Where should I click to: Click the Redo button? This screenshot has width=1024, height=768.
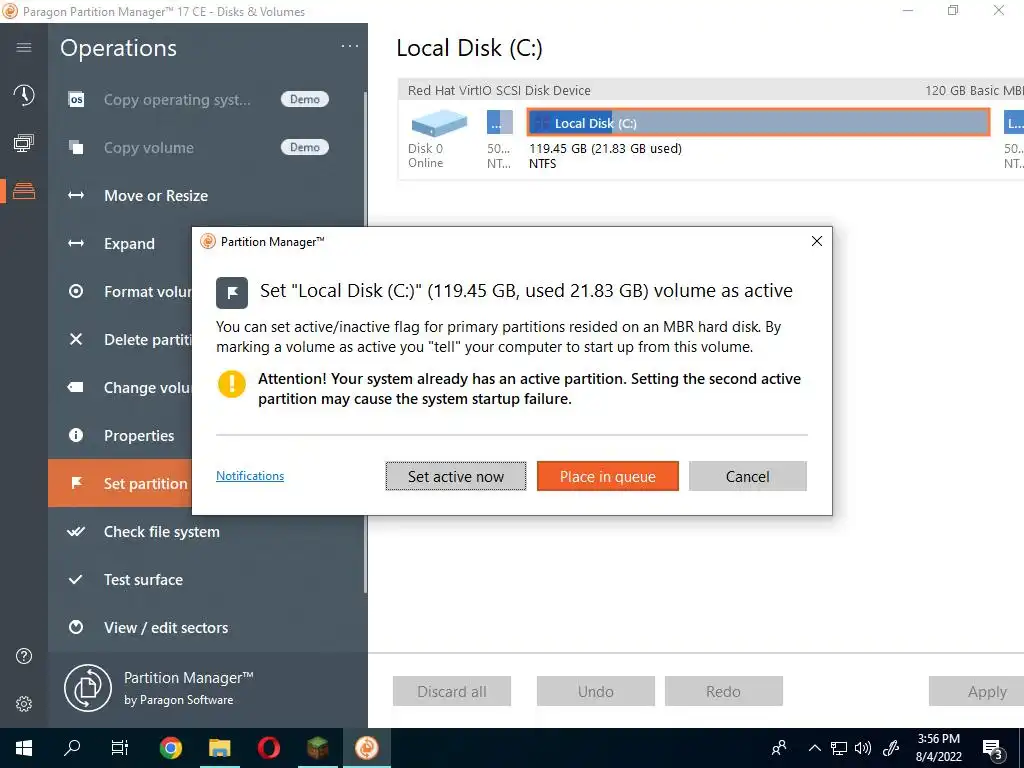pyautogui.click(x=724, y=691)
